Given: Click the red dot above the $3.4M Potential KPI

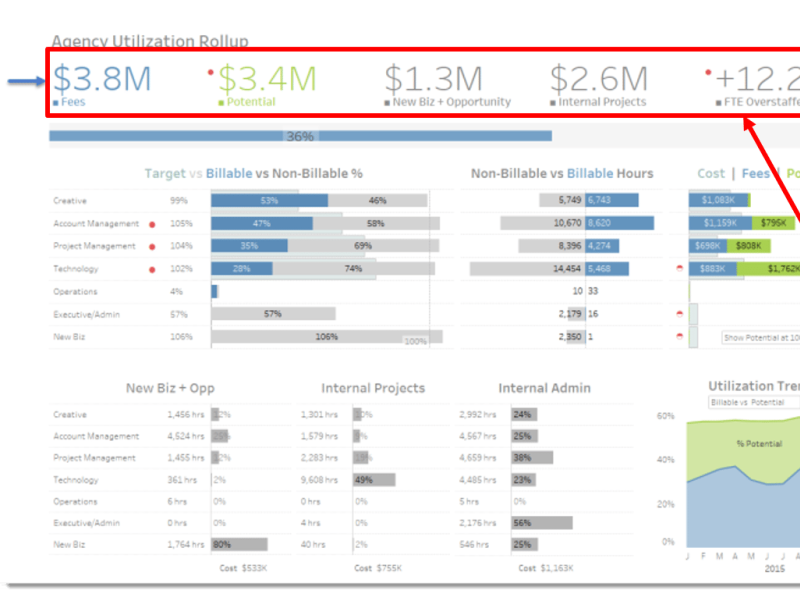Looking at the screenshot, I should coord(209,70).
